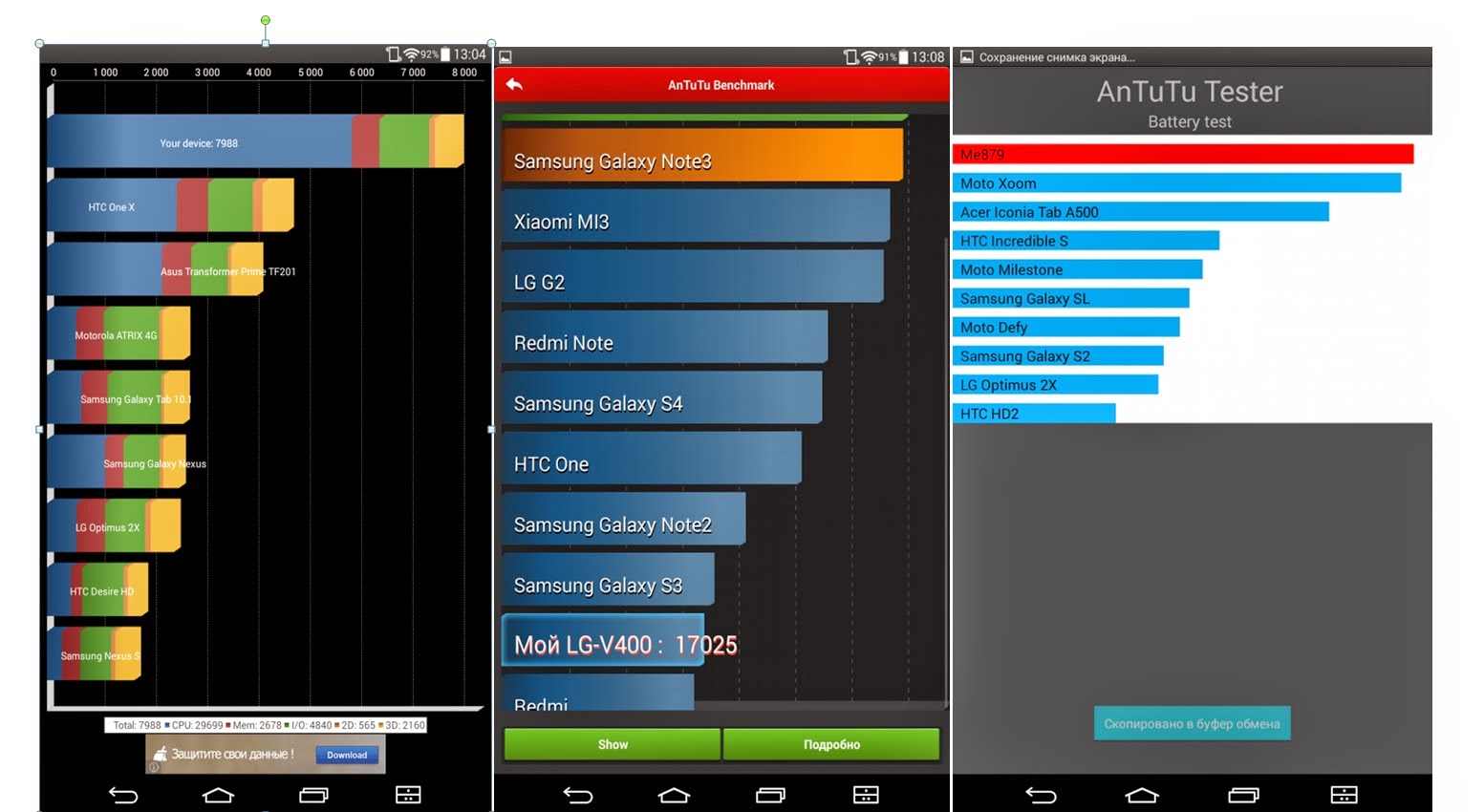Image resolution: width=1484 pixels, height=812 pixels.
Task: Click the Your device: 7988 bar
Action: tap(256, 141)
